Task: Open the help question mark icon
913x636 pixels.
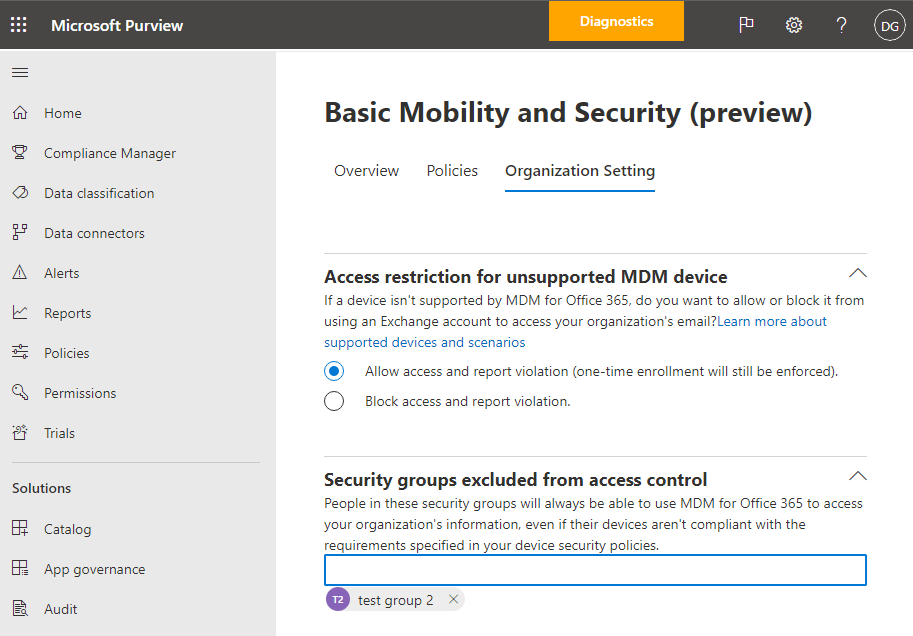Action: [x=841, y=25]
